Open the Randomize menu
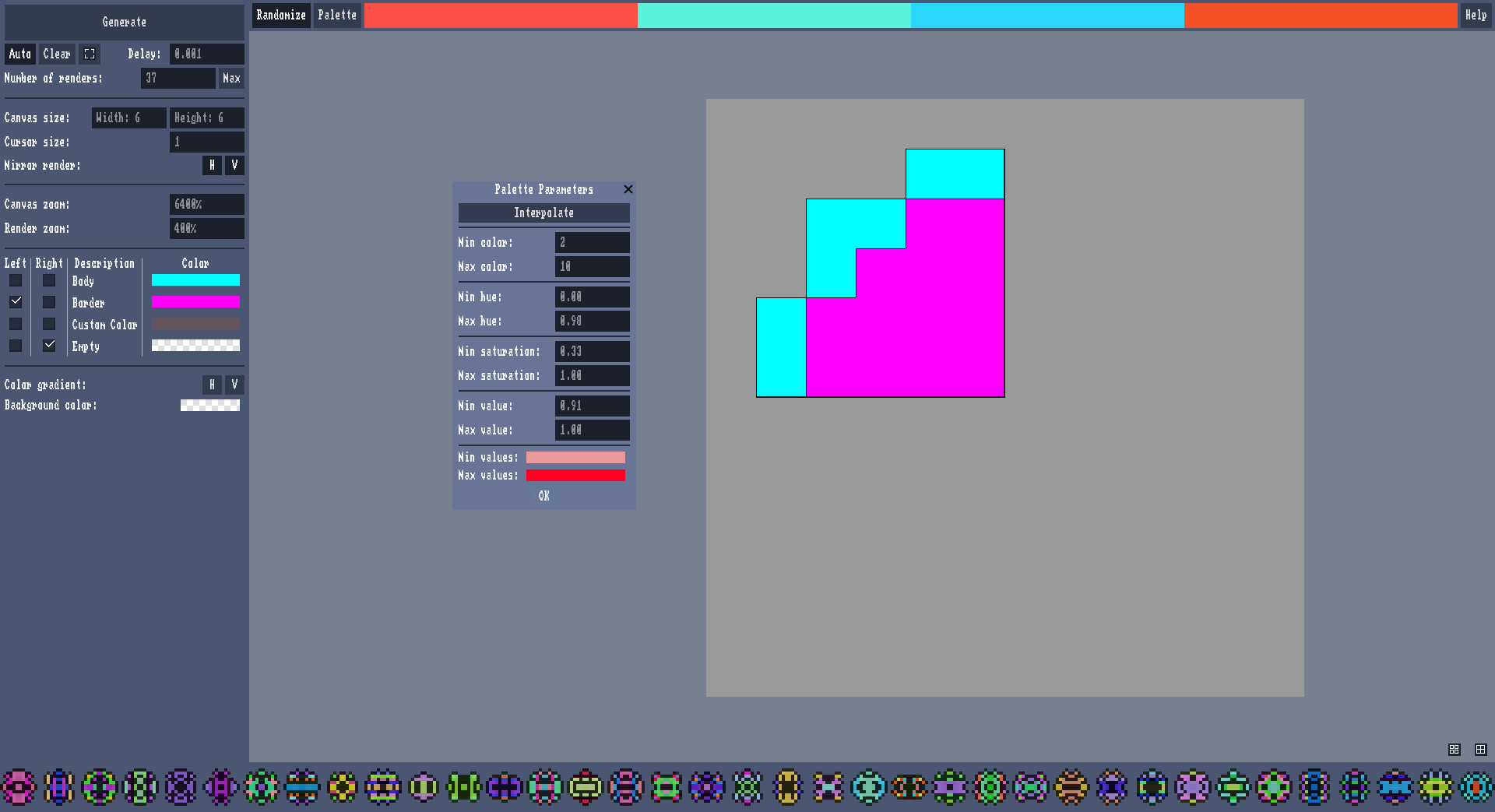 281,15
